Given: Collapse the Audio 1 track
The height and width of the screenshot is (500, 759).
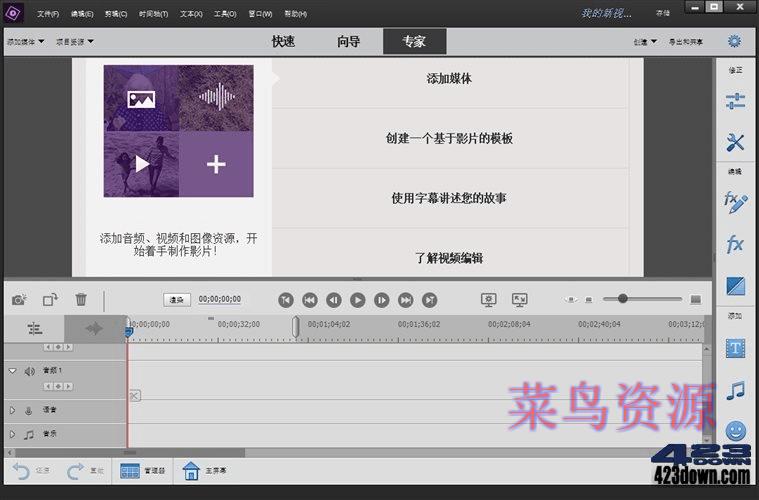Looking at the screenshot, I should tap(13, 371).
